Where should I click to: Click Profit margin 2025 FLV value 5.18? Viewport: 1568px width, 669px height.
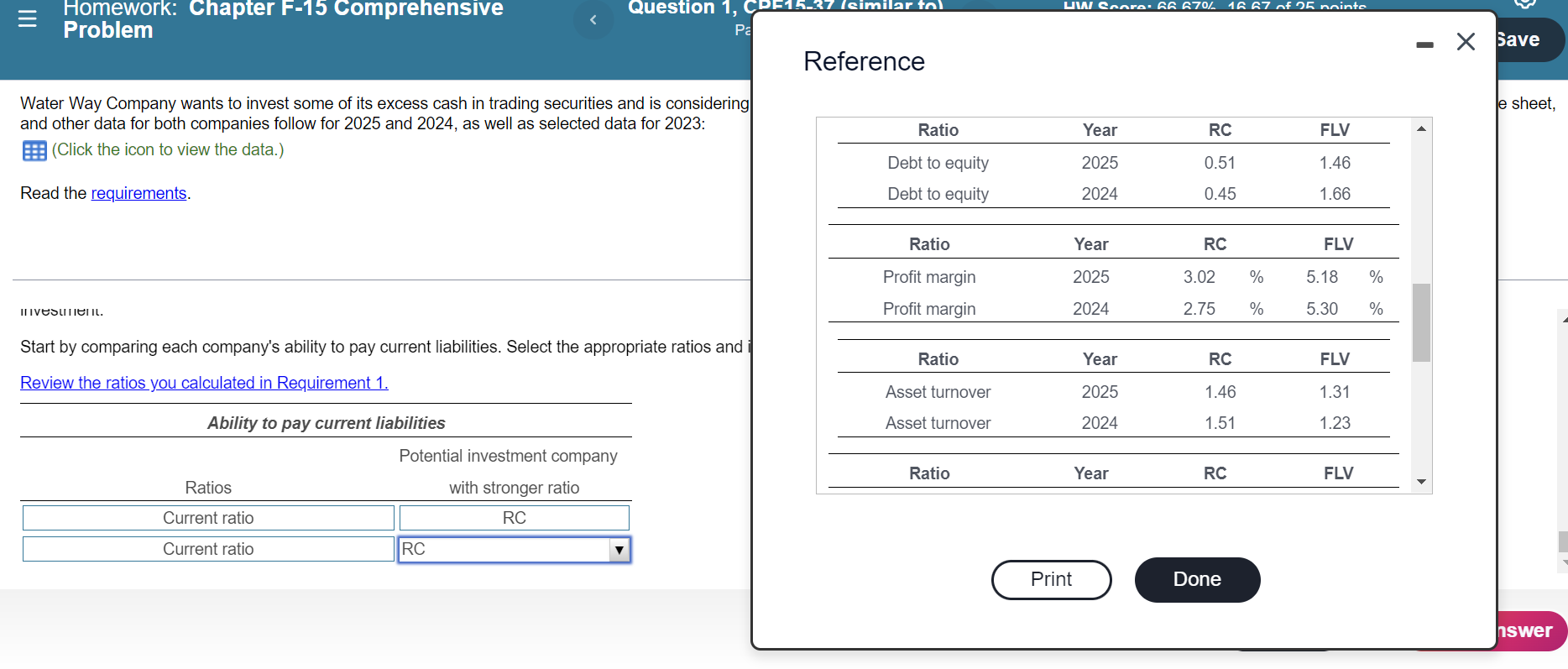pos(1322,277)
